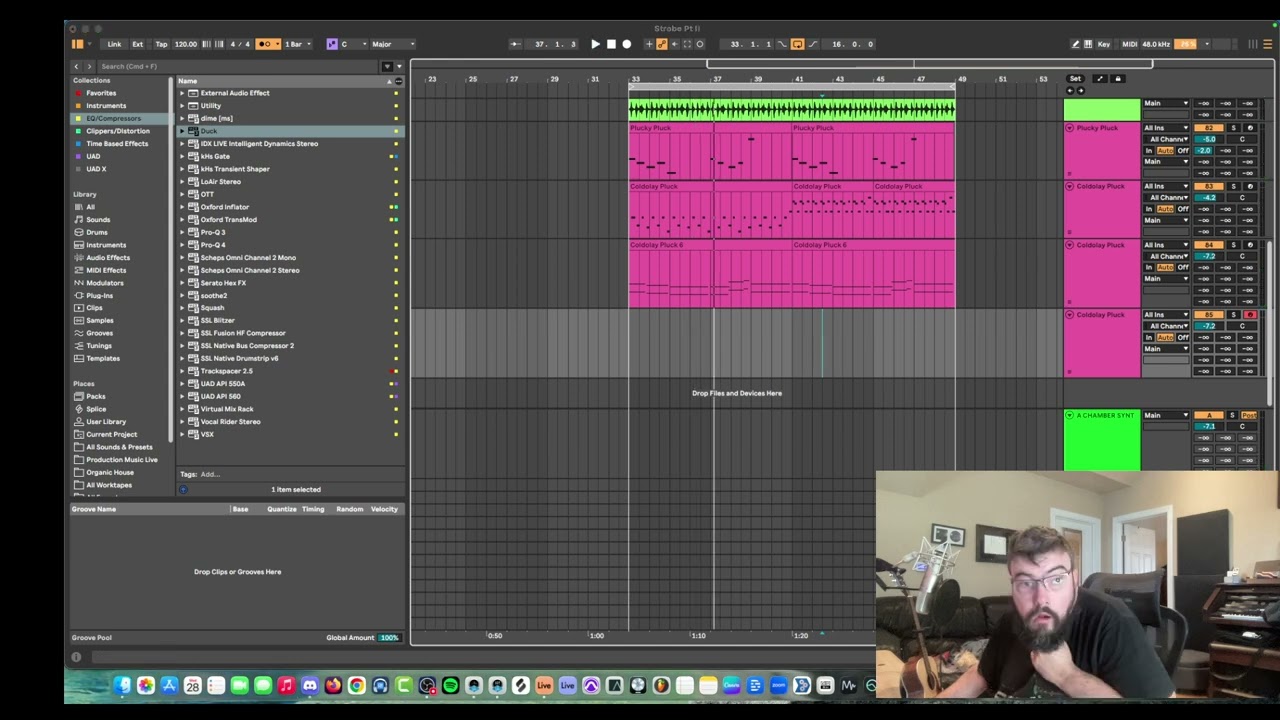1280x720 pixels.
Task: Click the A CHAMBER SYNT Post button
Action: pos(1249,415)
